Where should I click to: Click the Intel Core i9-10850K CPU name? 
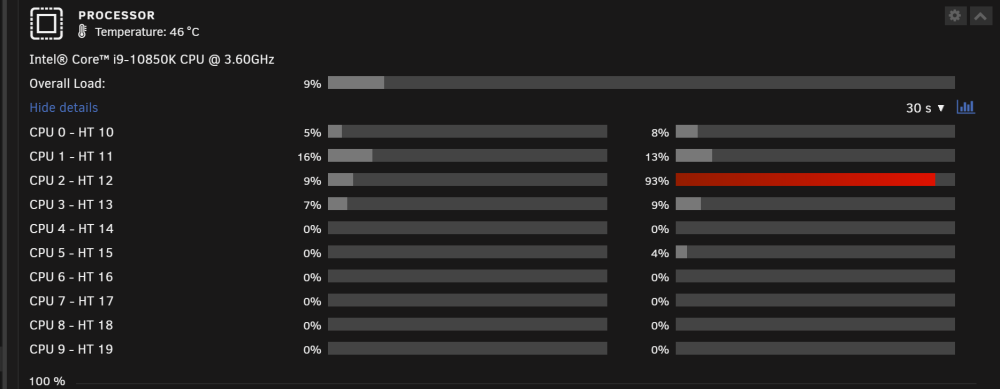pos(152,59)
